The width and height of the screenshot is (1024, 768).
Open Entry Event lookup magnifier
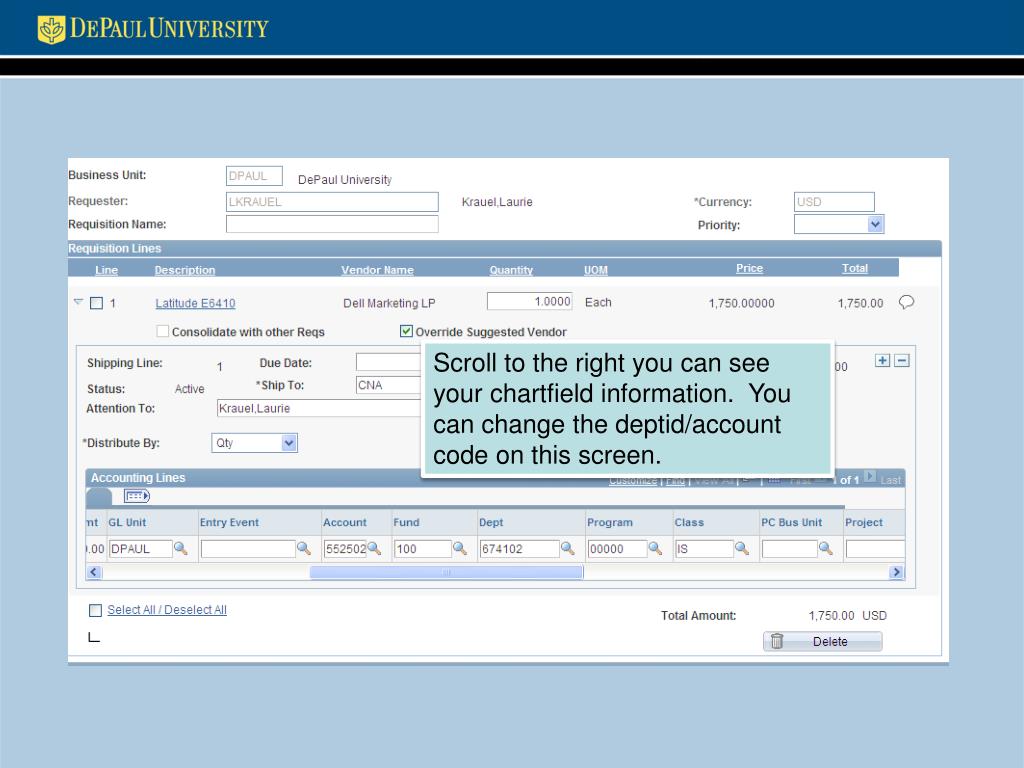[304, 549]
